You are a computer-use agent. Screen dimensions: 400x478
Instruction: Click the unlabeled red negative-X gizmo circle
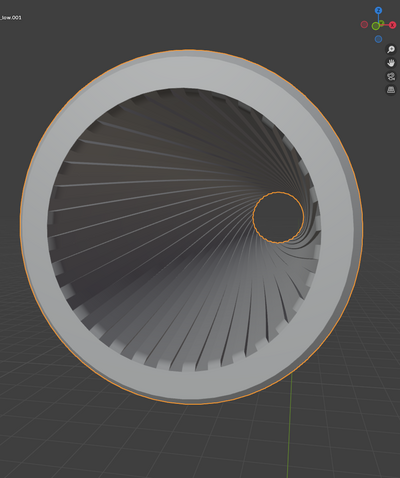pos(364,24)
